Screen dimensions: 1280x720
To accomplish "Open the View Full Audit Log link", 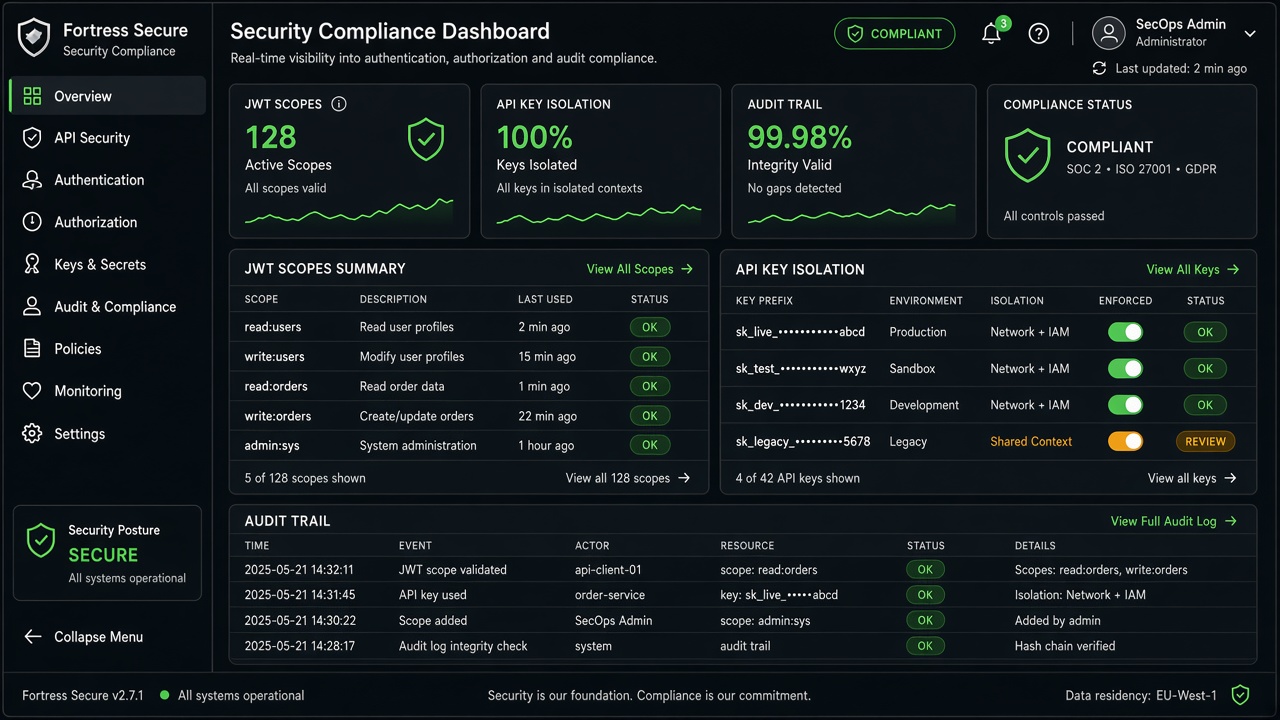I will [x=1174, y=521].
